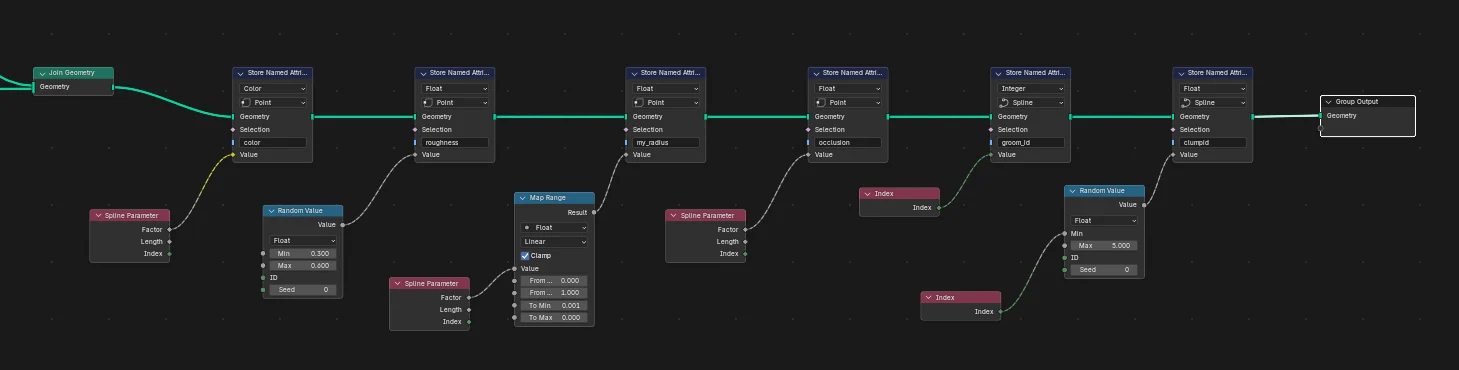1459x370 pixels.
Task: Click the From Max 1.000 field in Map Range
Action: pyautogui.click(x=554, y=293)
